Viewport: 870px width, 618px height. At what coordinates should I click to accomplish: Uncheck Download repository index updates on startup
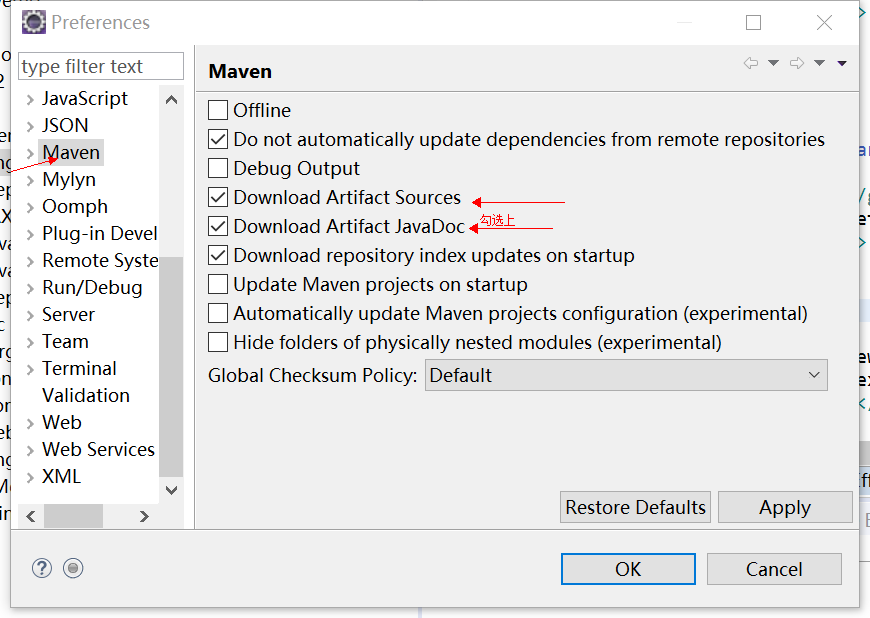point(218,255)
